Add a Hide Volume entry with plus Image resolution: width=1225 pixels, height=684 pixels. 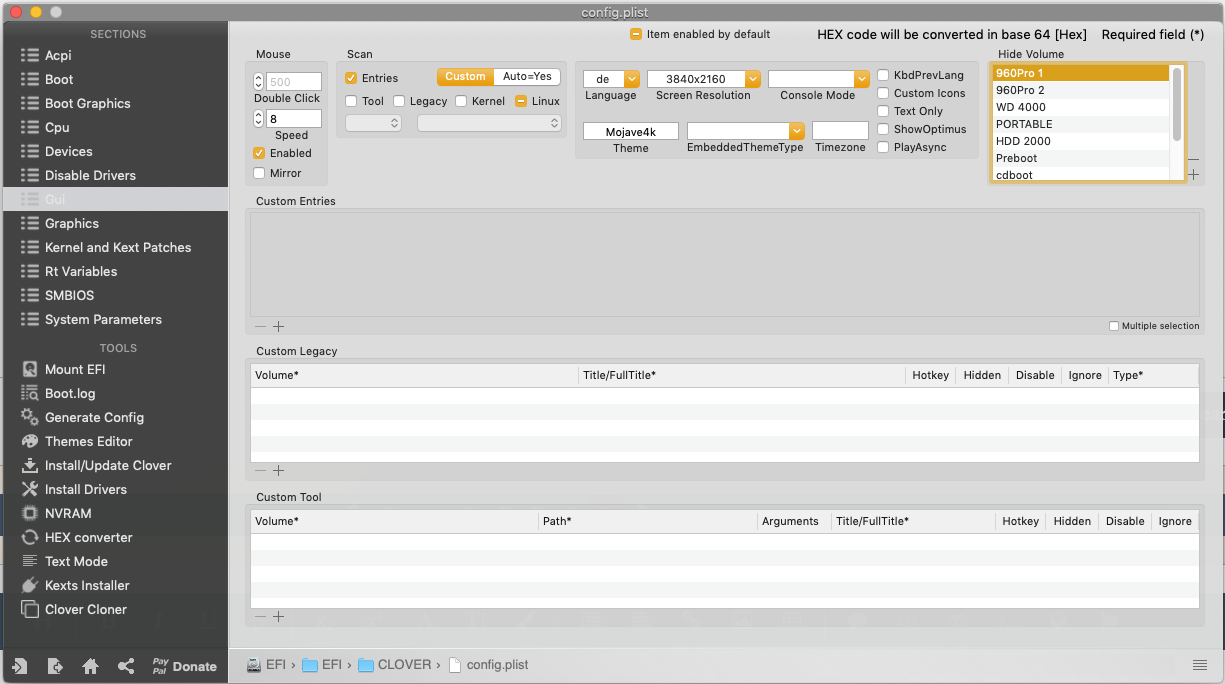click(x=1193, y=175)
